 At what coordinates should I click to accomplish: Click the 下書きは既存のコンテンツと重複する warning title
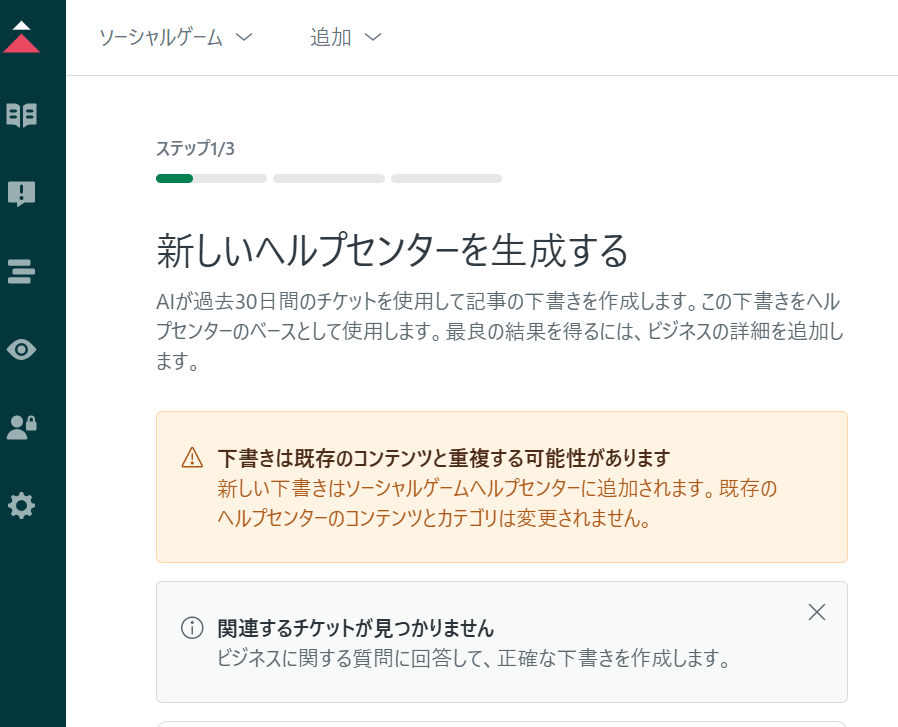443,458
